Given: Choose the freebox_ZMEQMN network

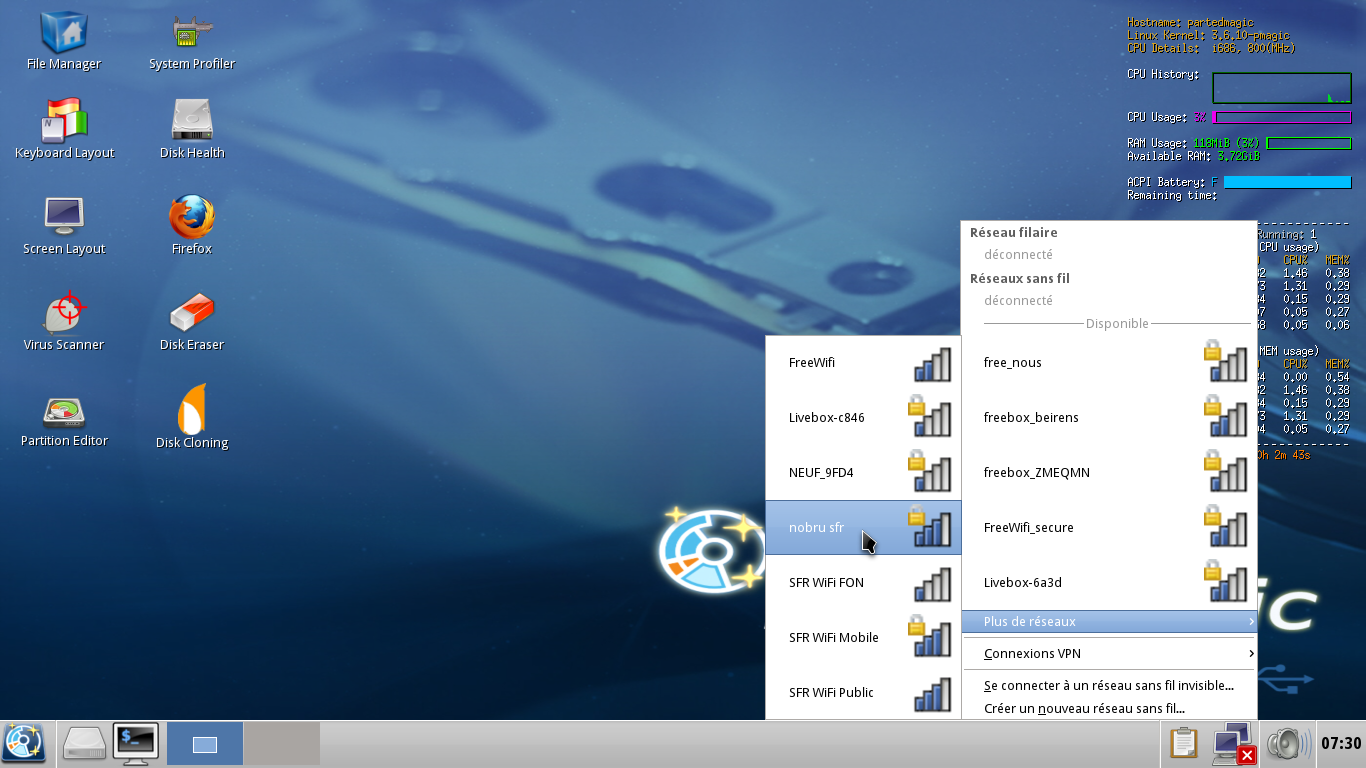Looking at the screenshot, I should coord(1109,472).
